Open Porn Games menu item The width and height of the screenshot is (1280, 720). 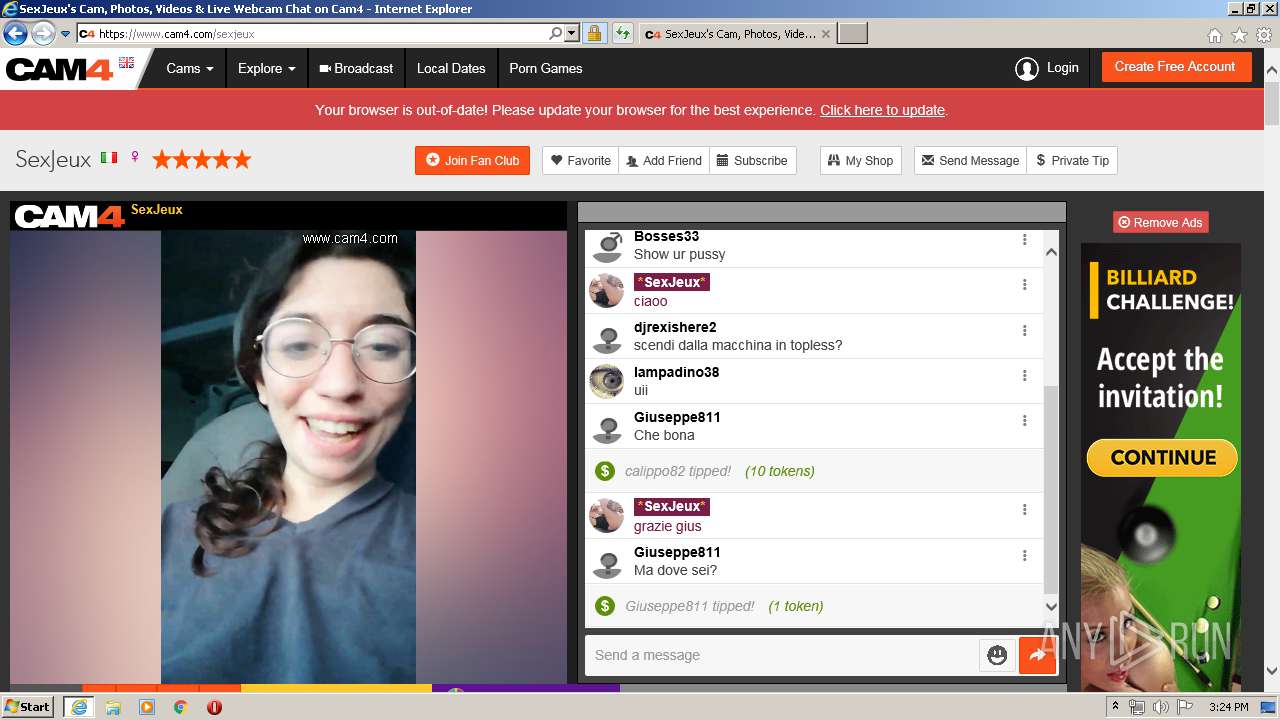546,68
